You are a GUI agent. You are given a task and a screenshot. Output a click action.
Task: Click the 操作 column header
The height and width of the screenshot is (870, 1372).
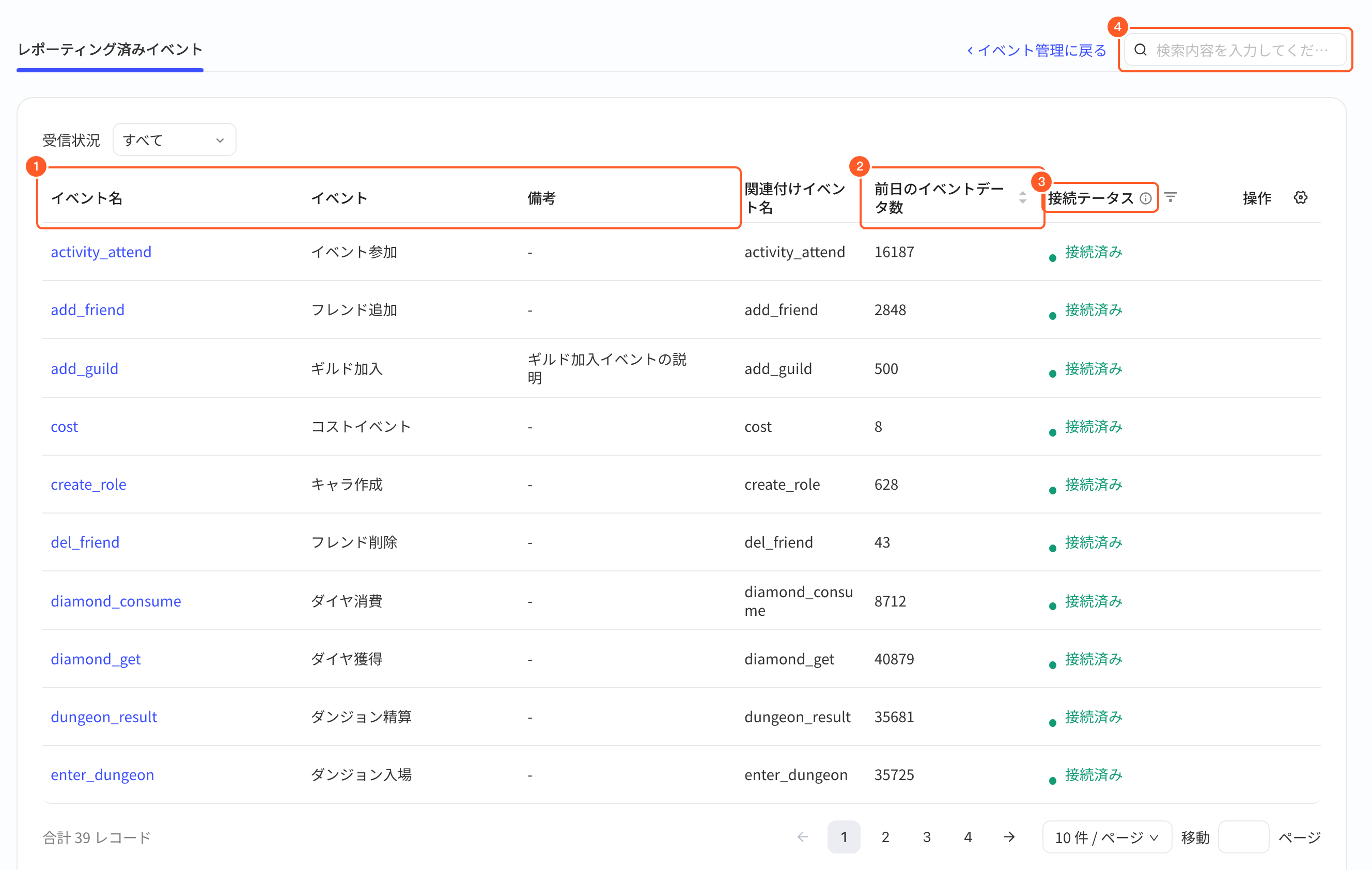(x=1257, y=198)
